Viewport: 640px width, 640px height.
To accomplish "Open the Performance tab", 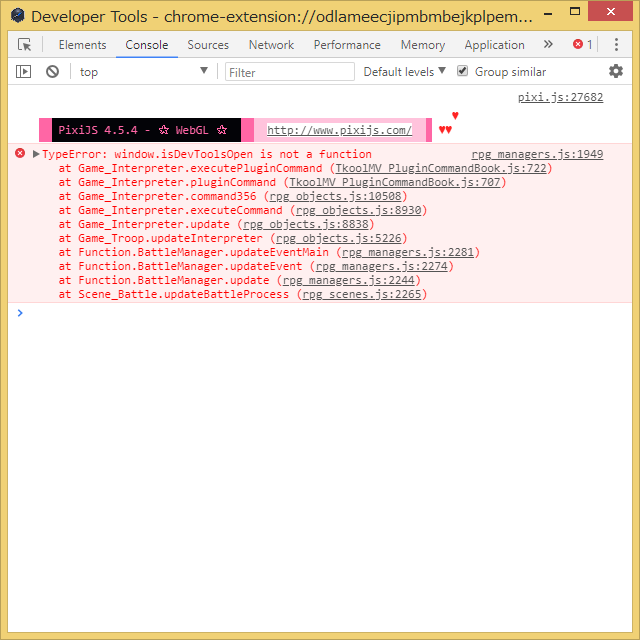I will (x=347, y=45).
